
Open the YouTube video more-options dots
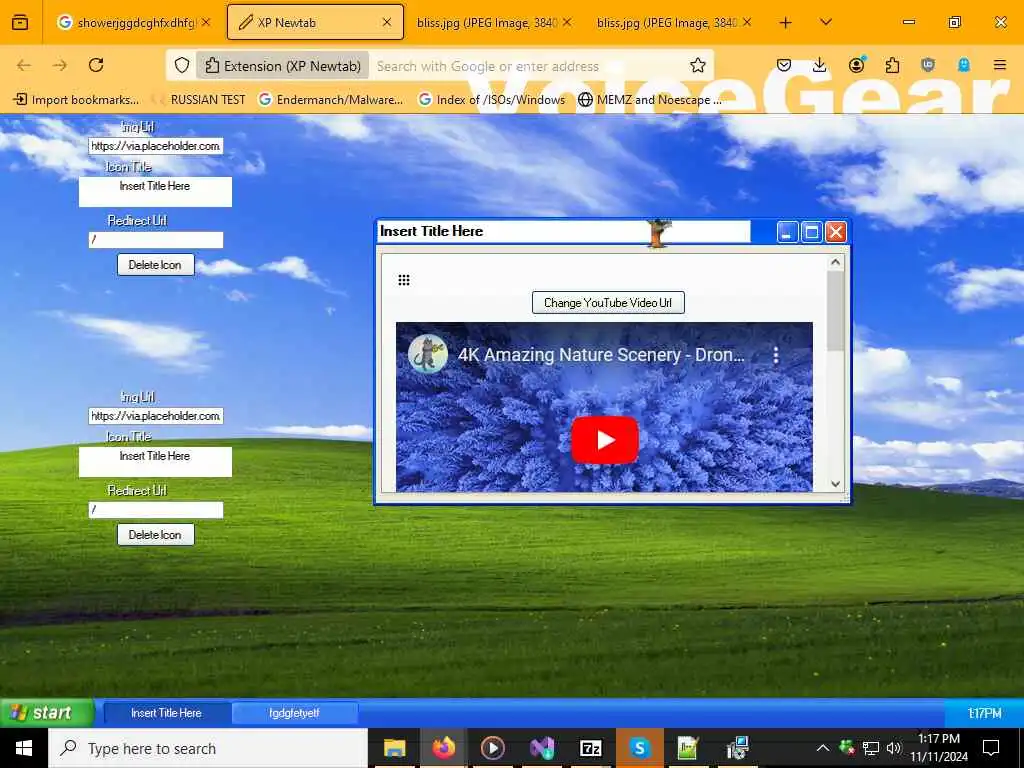[776, 355]
